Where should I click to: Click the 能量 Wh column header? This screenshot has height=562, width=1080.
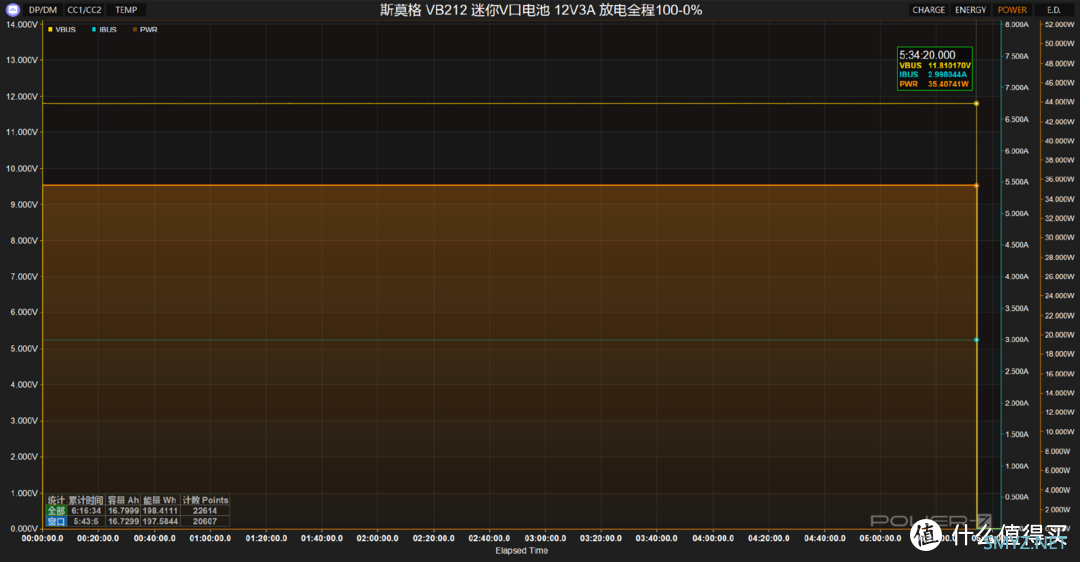(160, 500)
